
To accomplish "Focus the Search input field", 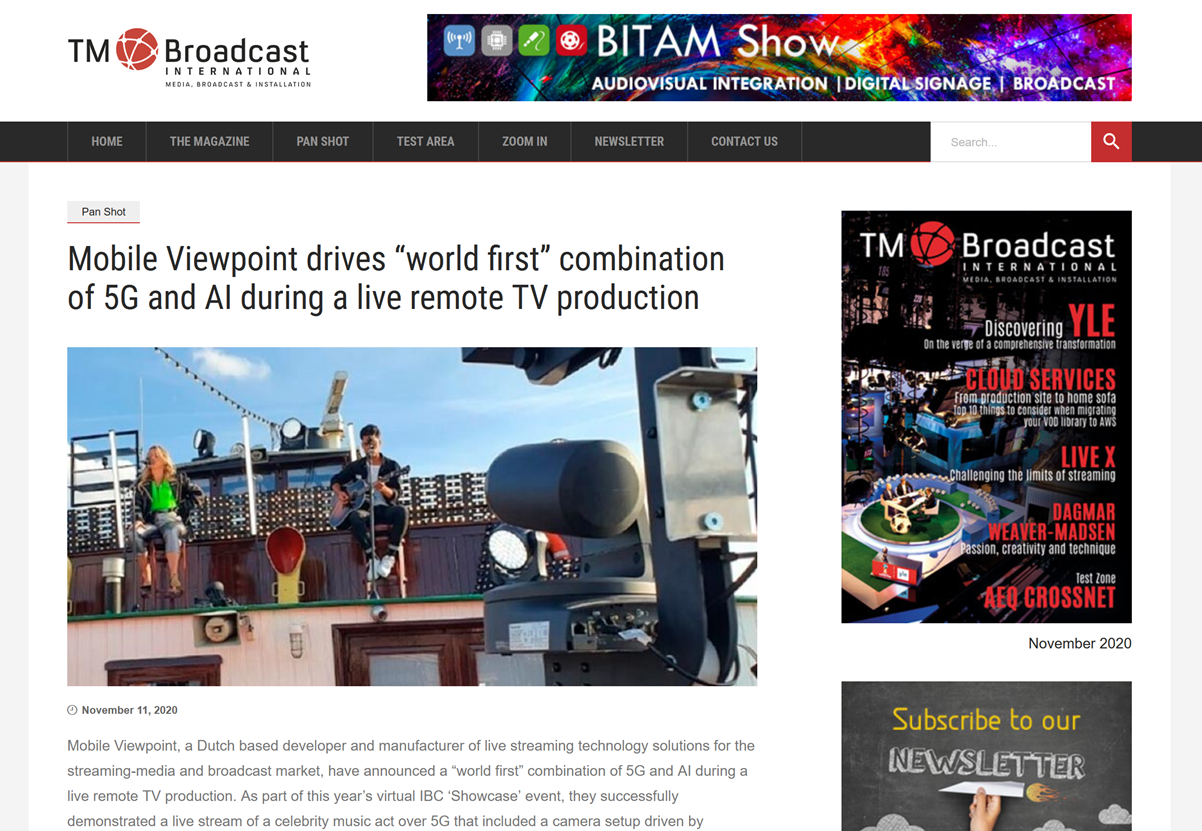I will pos(1011,142).
